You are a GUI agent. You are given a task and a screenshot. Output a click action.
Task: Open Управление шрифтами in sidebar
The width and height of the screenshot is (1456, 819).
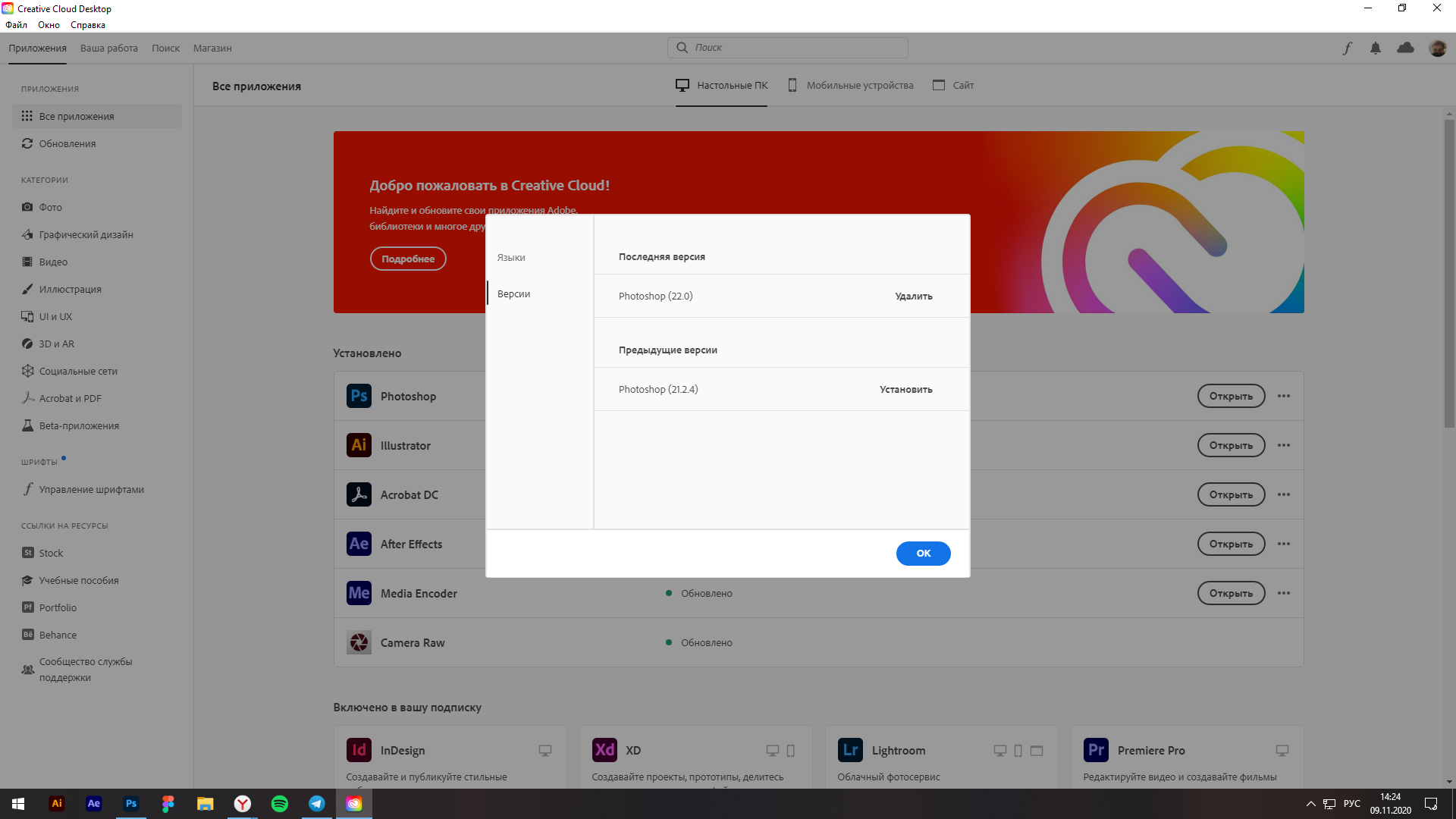[x=97, y=489]
